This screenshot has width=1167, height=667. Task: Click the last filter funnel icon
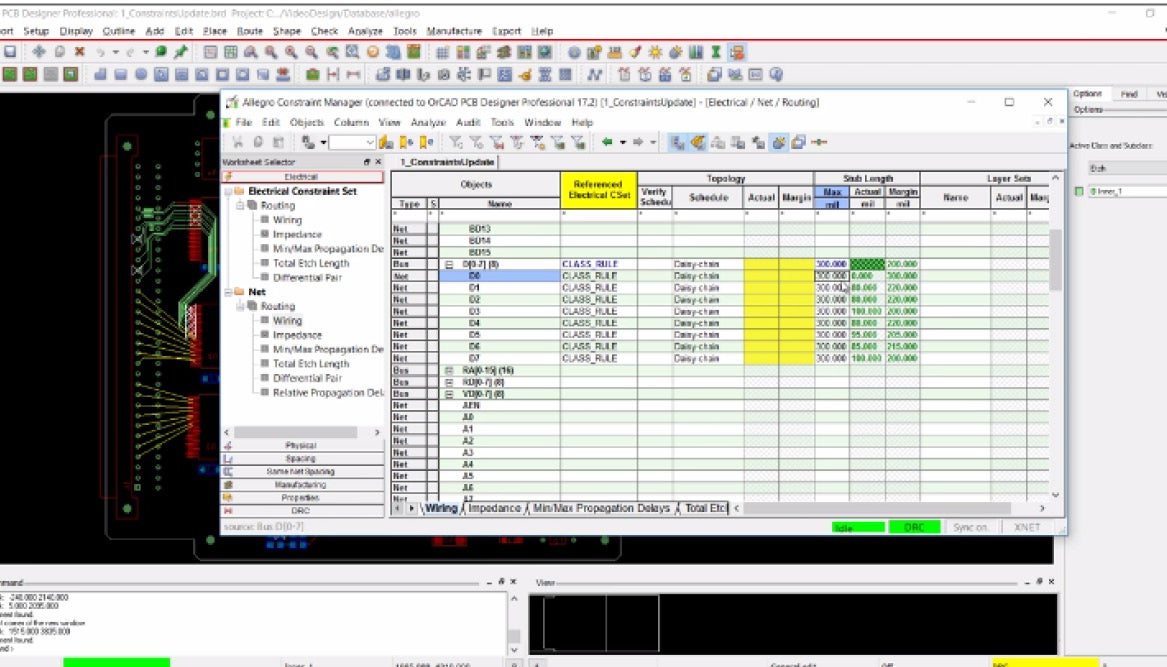click(x=578, y=142)
